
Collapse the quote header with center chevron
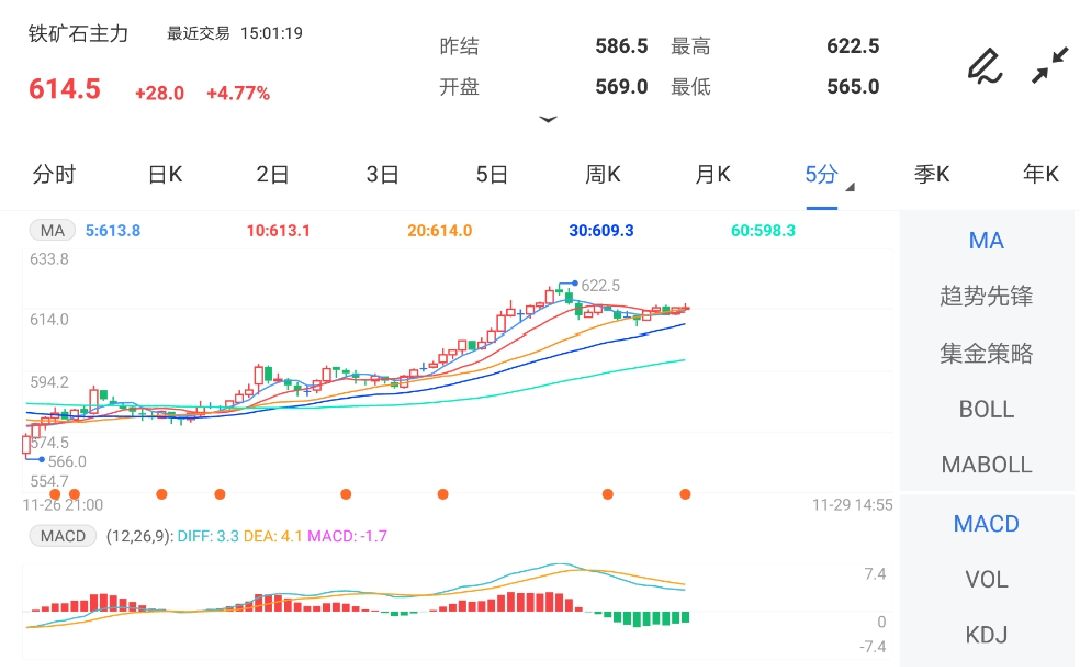pyautogui.click(x=549, y=119)
